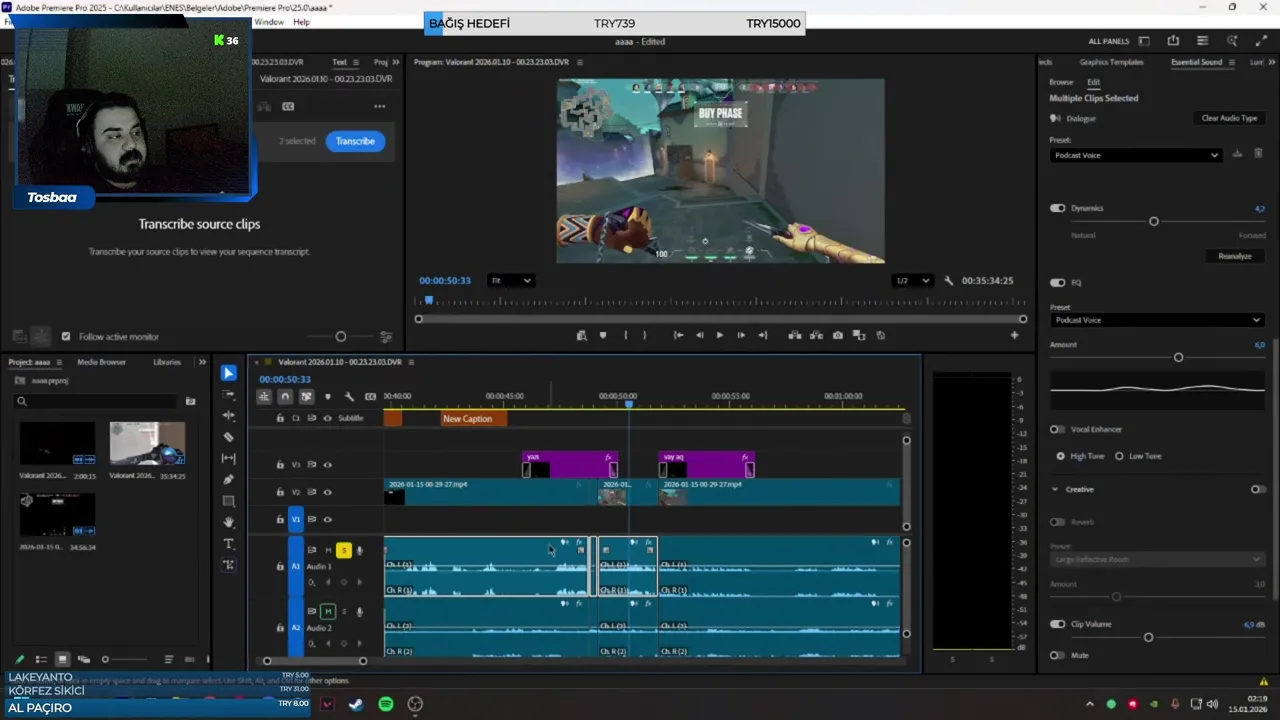Select the Ripple Edit tool
The width and height of the screenshot is (1280, 720).
pyautogui.click(x=229, y=415)
